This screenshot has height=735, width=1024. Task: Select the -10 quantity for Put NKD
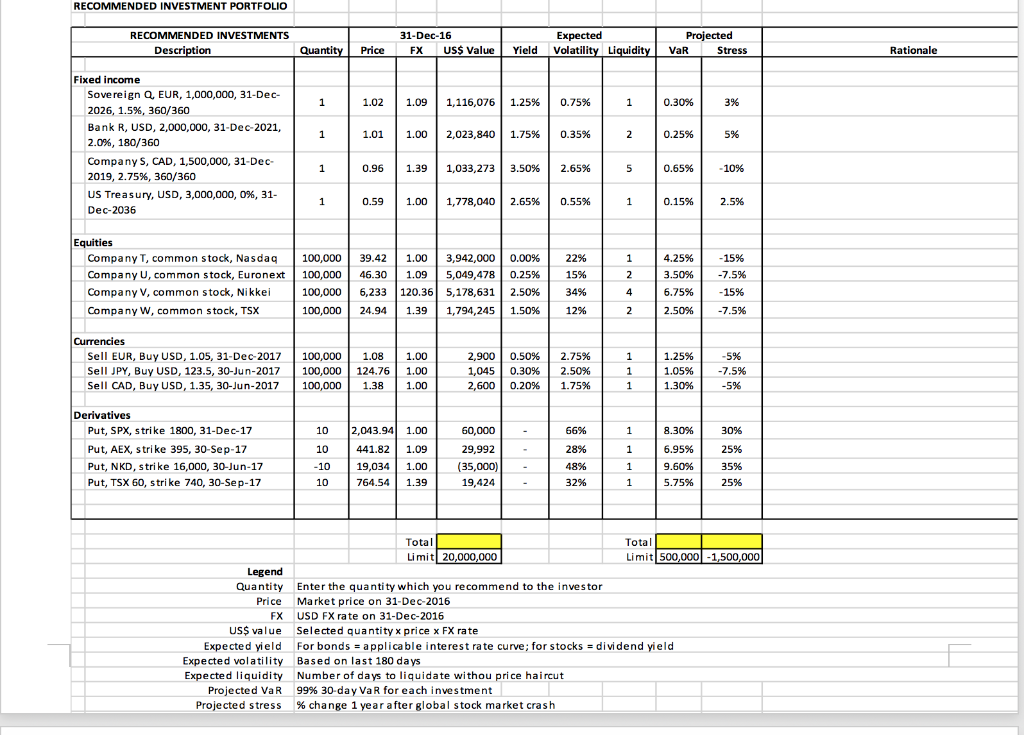(x=322, y=466)
